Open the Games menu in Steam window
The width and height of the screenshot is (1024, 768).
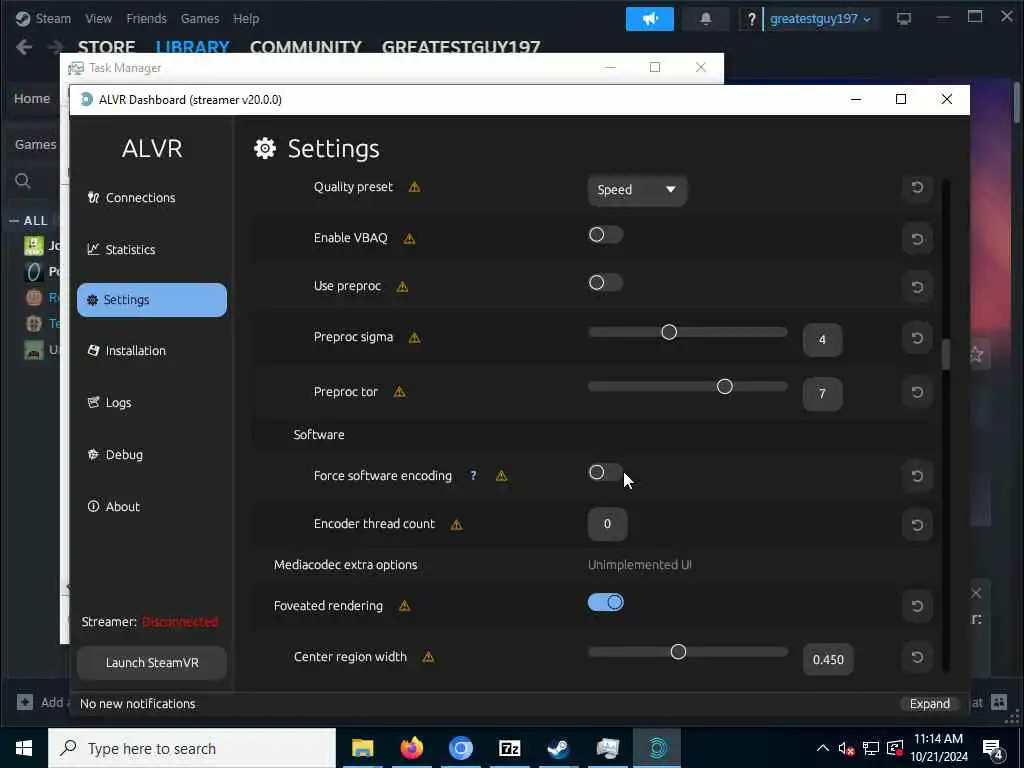click(200, 18)
